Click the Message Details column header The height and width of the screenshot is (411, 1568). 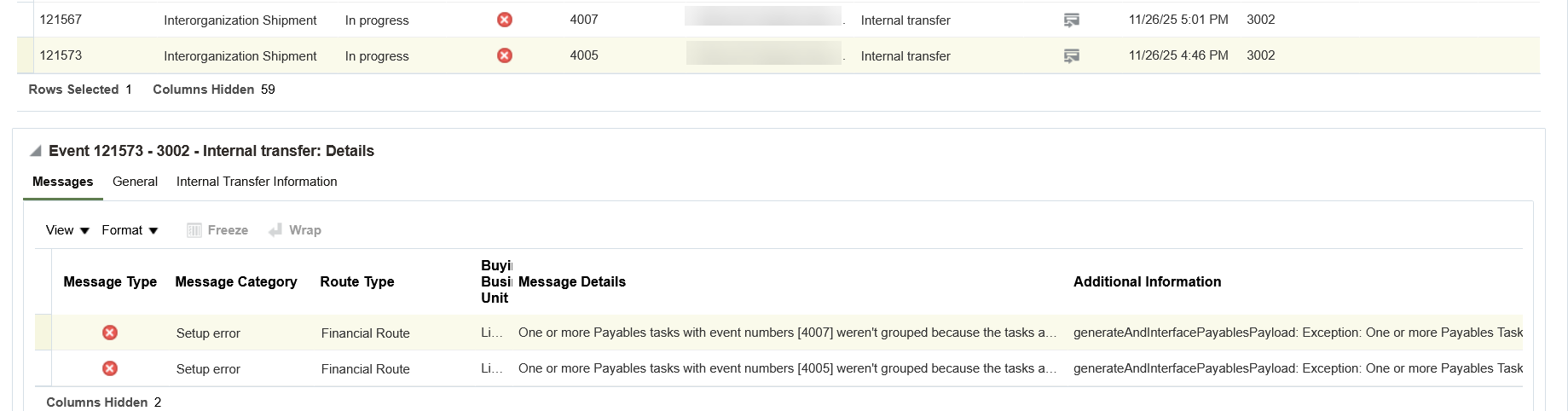point(572,281)
